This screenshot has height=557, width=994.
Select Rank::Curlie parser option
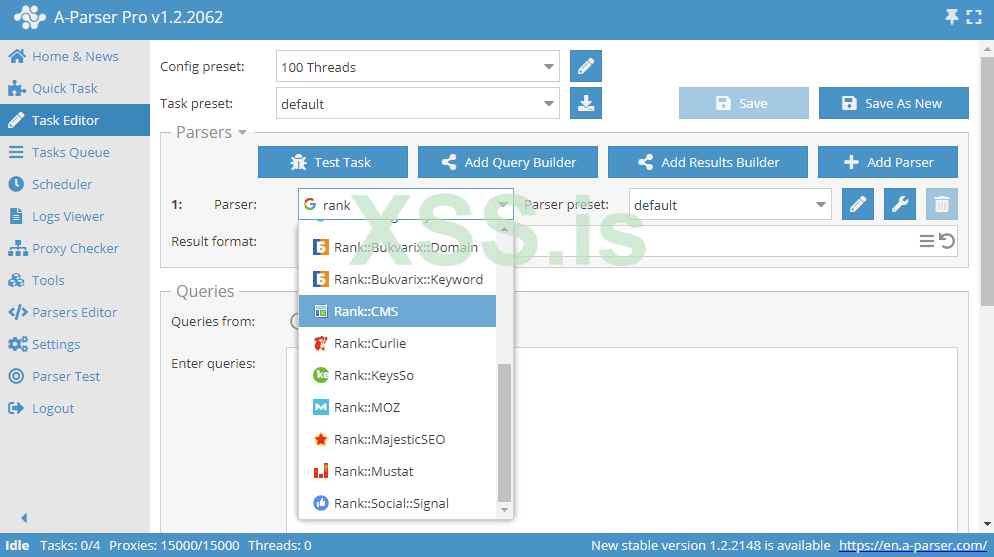[397, 343]
